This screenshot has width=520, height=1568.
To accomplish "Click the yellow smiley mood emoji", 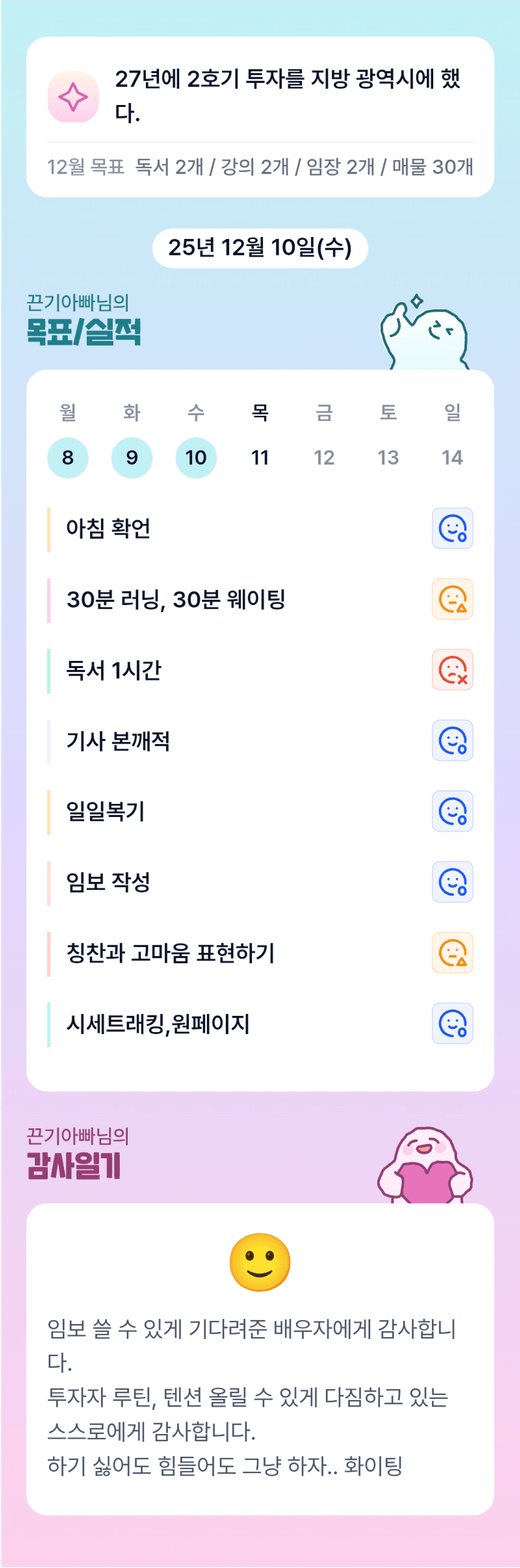I will [260, 1262].
